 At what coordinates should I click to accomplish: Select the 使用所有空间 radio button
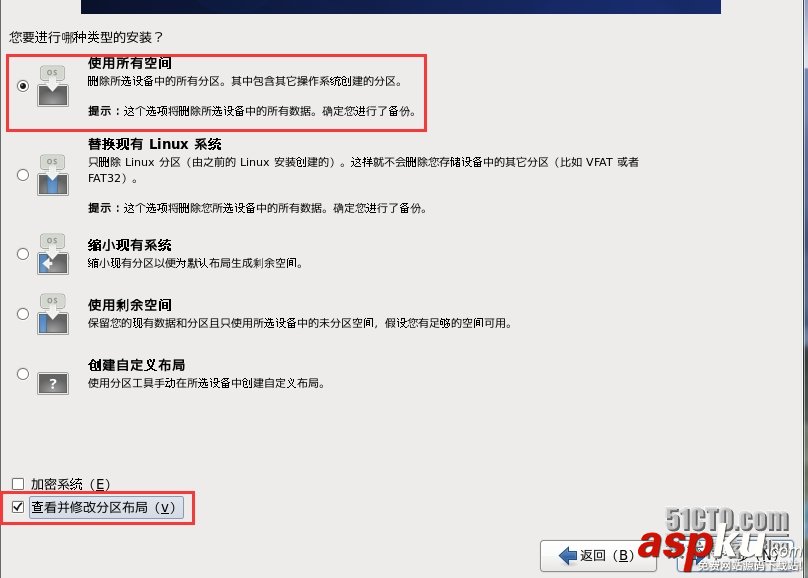[23, 86]
